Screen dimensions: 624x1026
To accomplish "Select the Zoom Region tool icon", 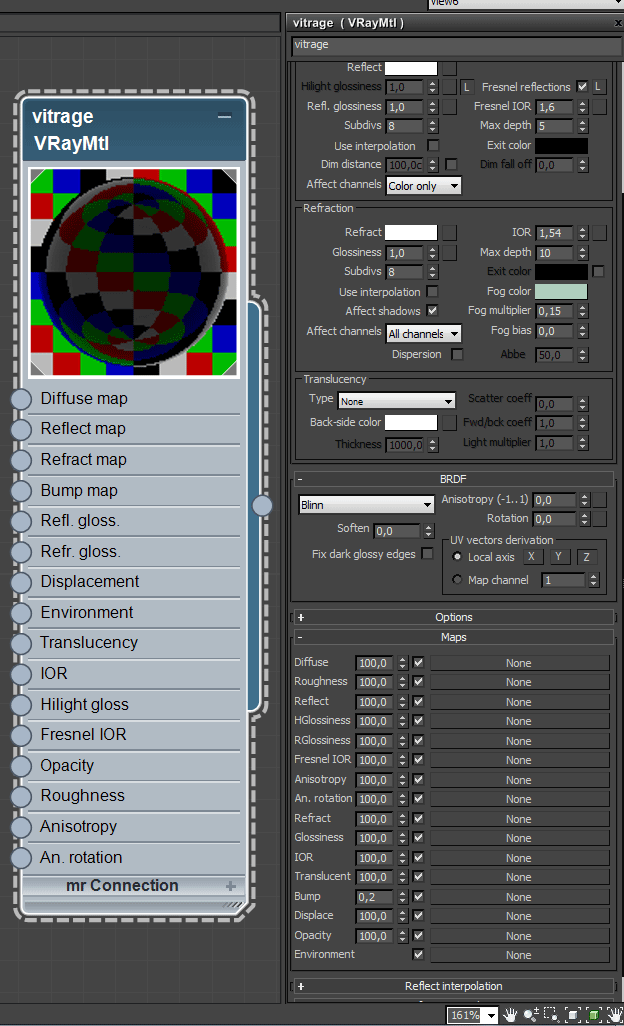I will point(551,1014).
